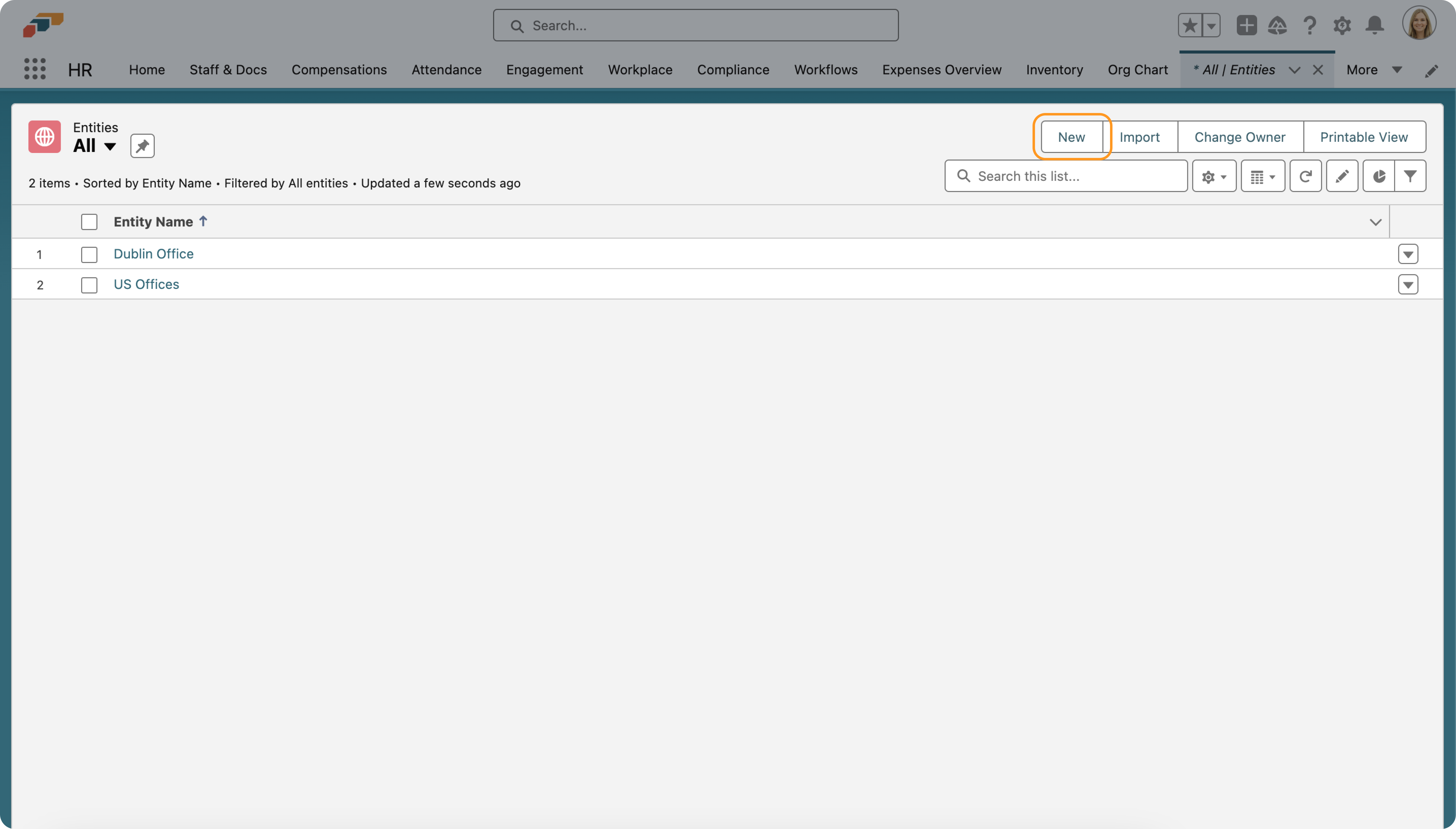Open list view controls gear dropdown
Image resolution: width=1456 pixels, height=829 pixels.
pyautogui.click(x=1213, y=176)
